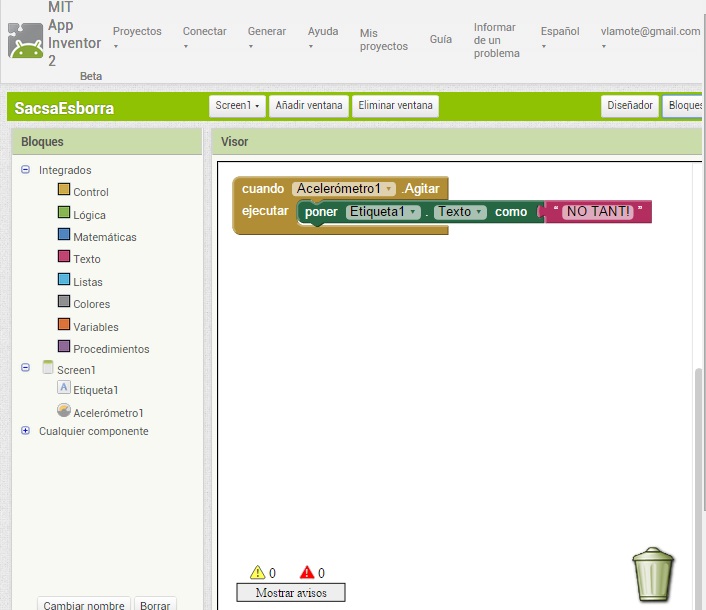Image resolution: width=706 pixels, height=610 pixels.
Task: Click the Etiqueta1 label component icon
Action: [64, 387]
